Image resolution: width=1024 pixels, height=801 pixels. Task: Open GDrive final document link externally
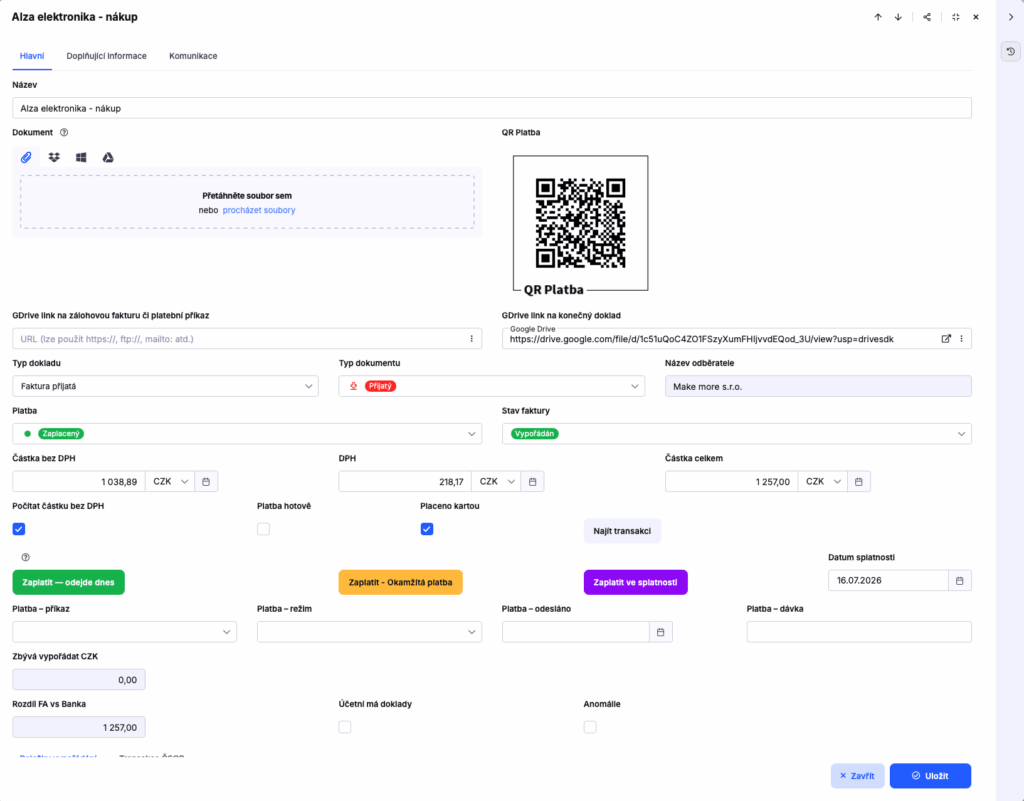(946, 339)
